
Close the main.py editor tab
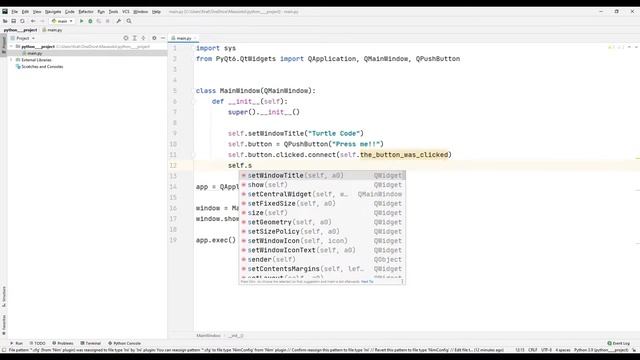(195, 38)
